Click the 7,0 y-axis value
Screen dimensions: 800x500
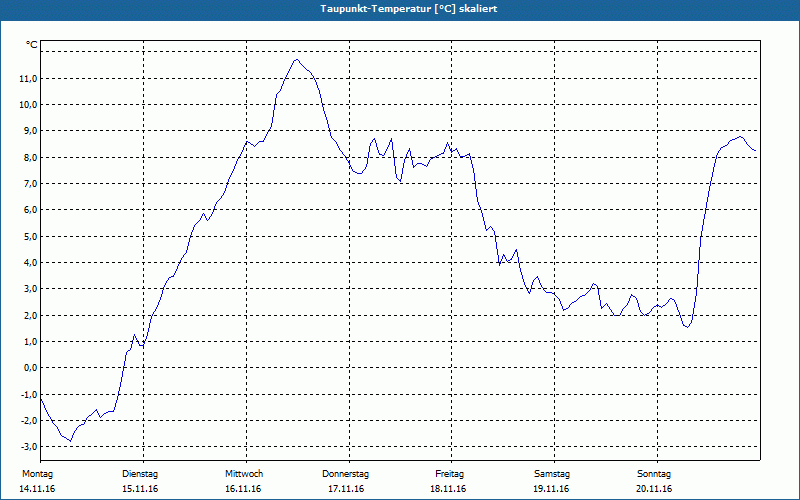[x=30, y=184]
